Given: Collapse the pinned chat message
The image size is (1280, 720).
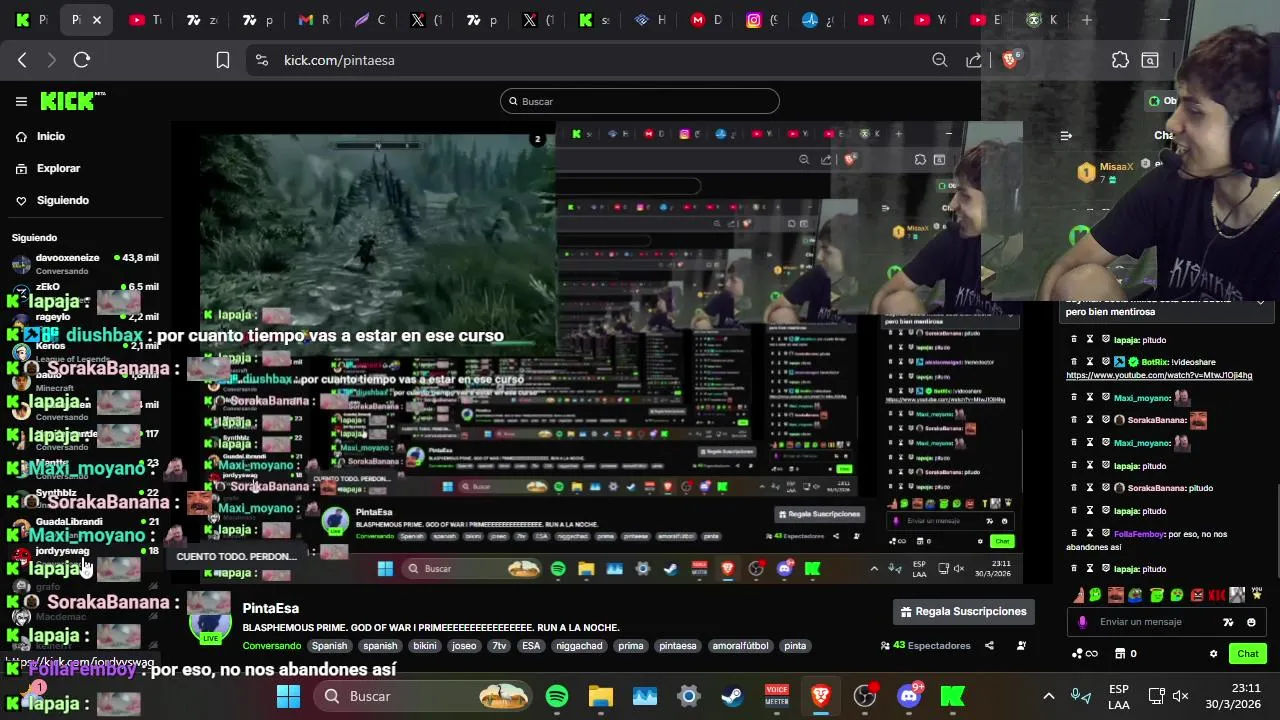Looking at the screenshot, I should [1260, 302].
